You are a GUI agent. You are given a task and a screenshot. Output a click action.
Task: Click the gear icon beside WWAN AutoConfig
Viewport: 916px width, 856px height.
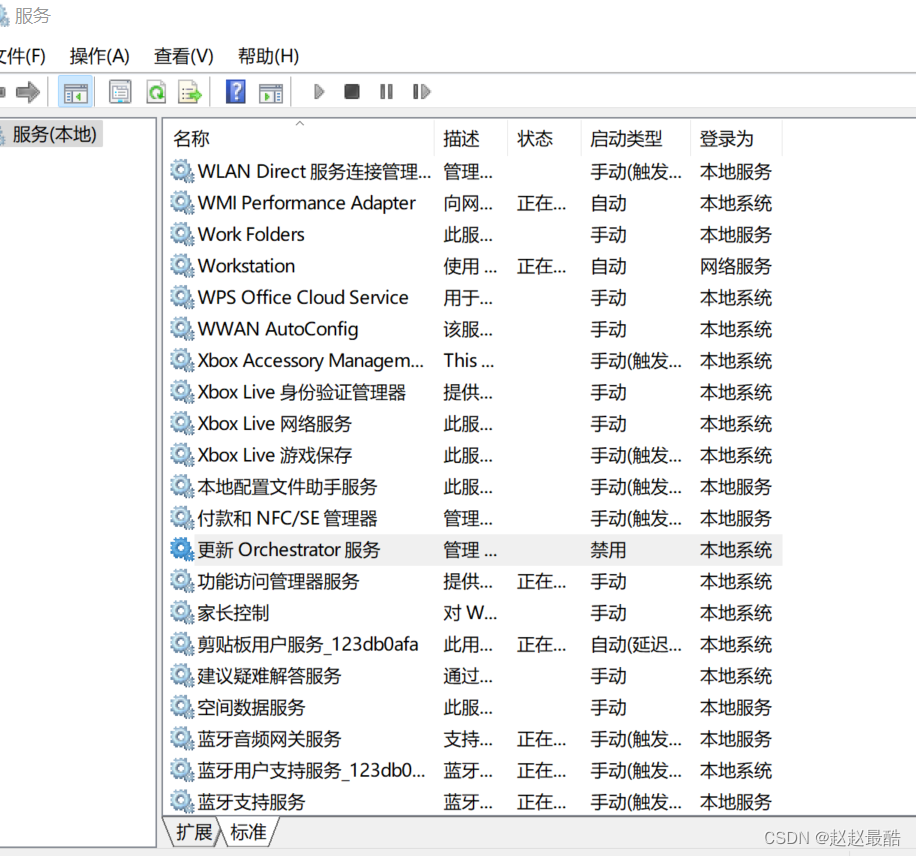point(182,329)
